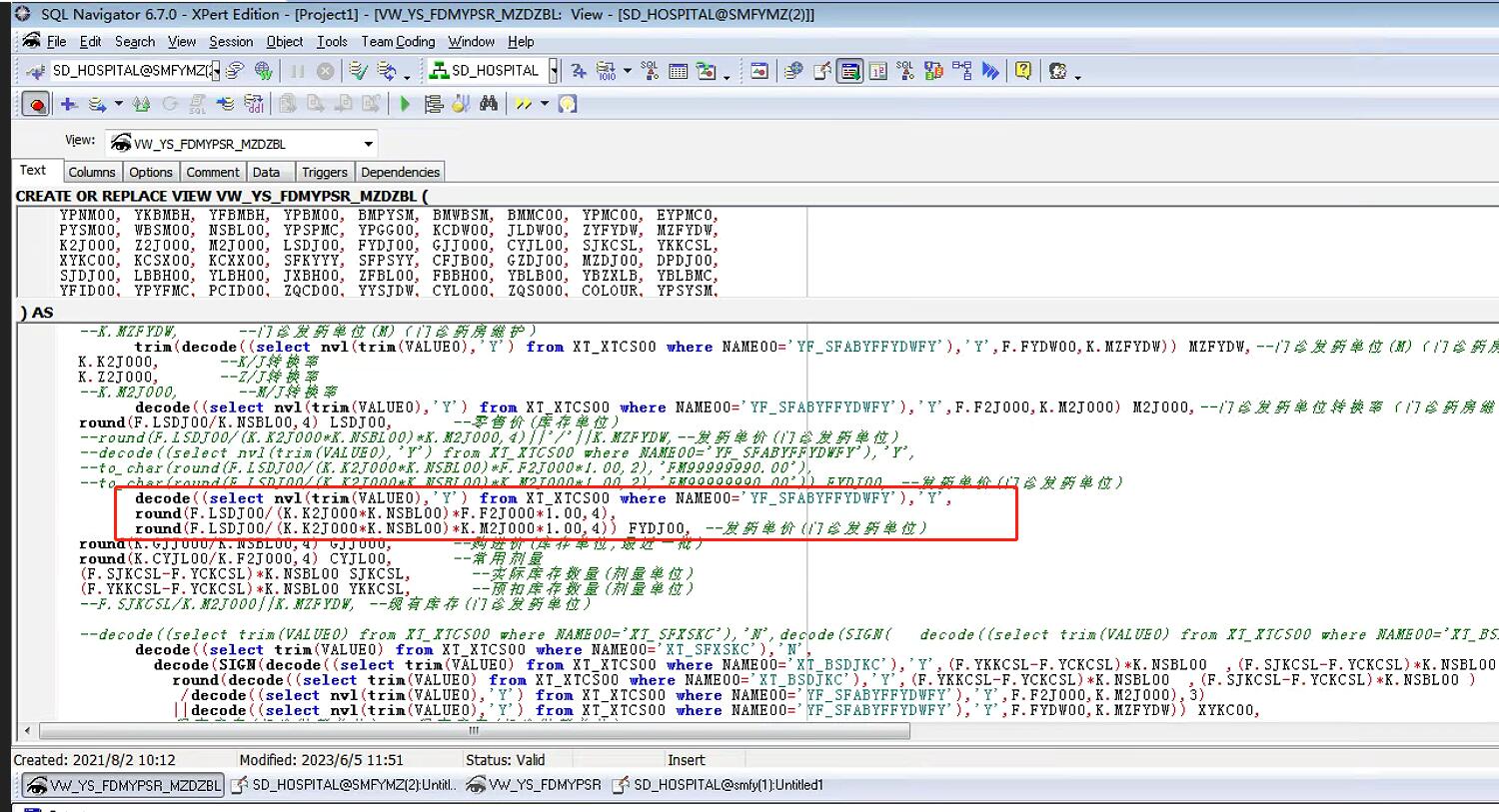
Task: Open the Team Coding menu
Action: tap(398, 42)
